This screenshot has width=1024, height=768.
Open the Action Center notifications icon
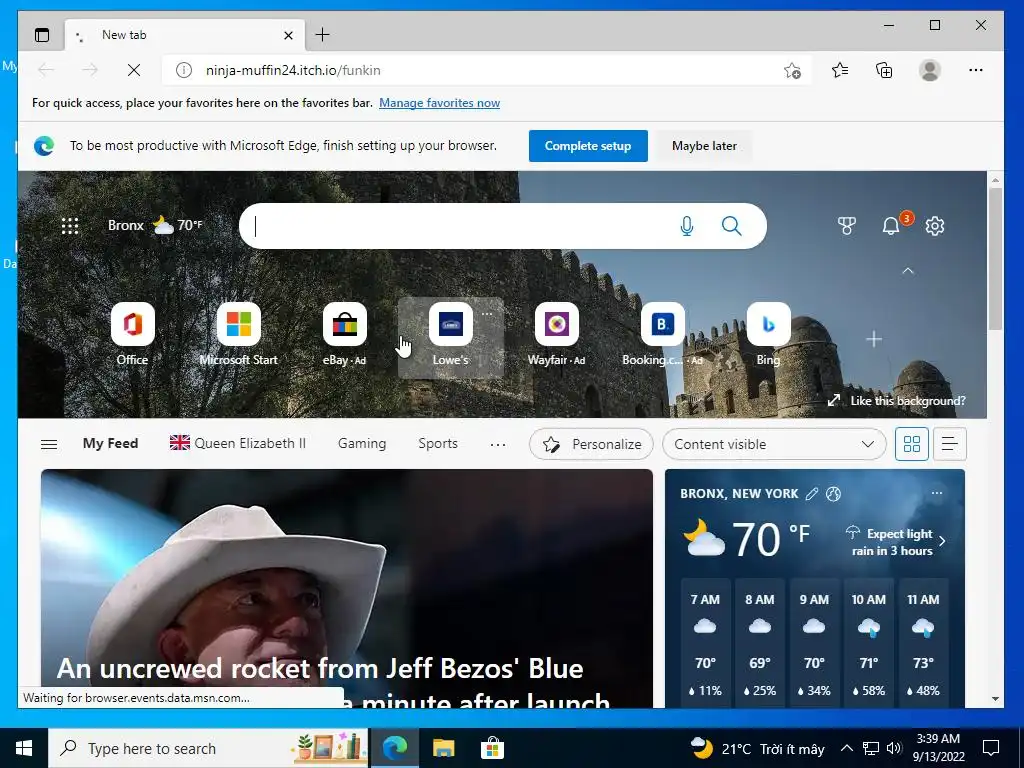coord(991,748)
